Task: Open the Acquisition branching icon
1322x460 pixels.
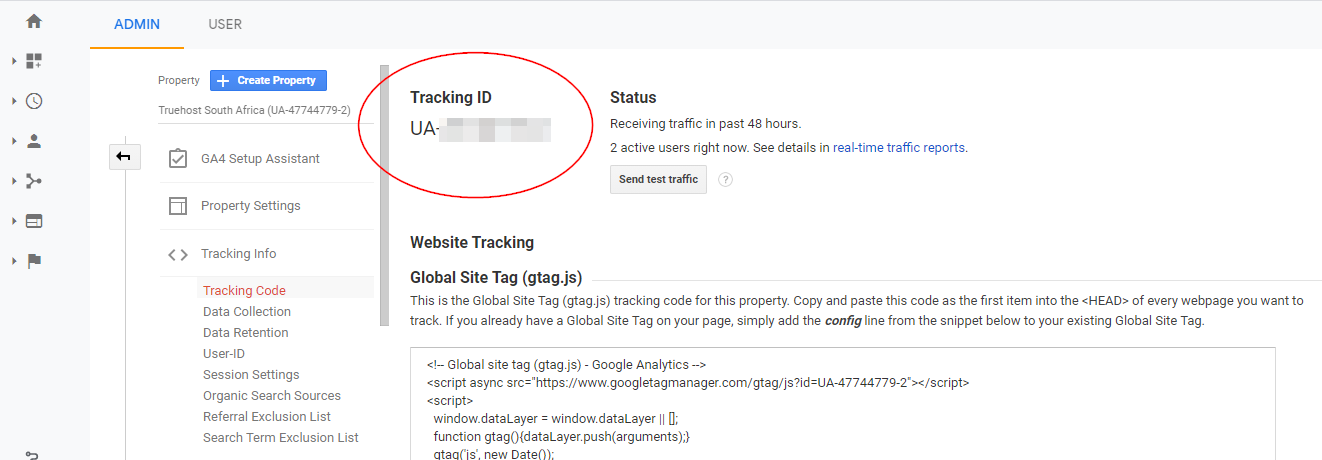Action: (x=34, y=181)
